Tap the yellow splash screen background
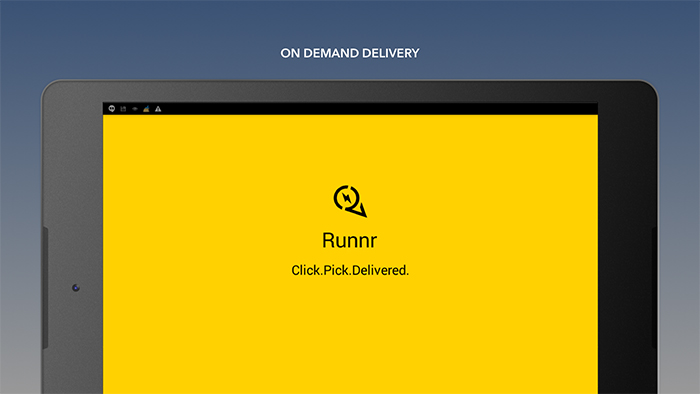The height and width of the screenshot is (394, 700). [350, 330]
